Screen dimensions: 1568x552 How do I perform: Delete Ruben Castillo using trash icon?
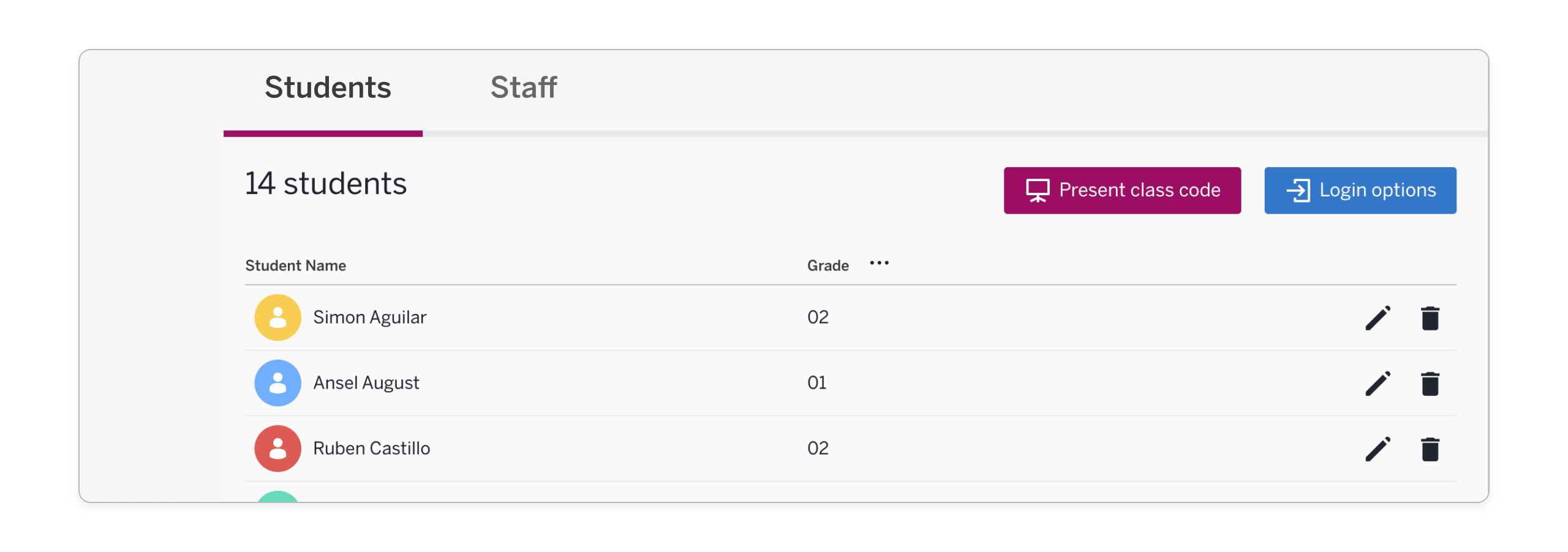[x=1430, y=449]
